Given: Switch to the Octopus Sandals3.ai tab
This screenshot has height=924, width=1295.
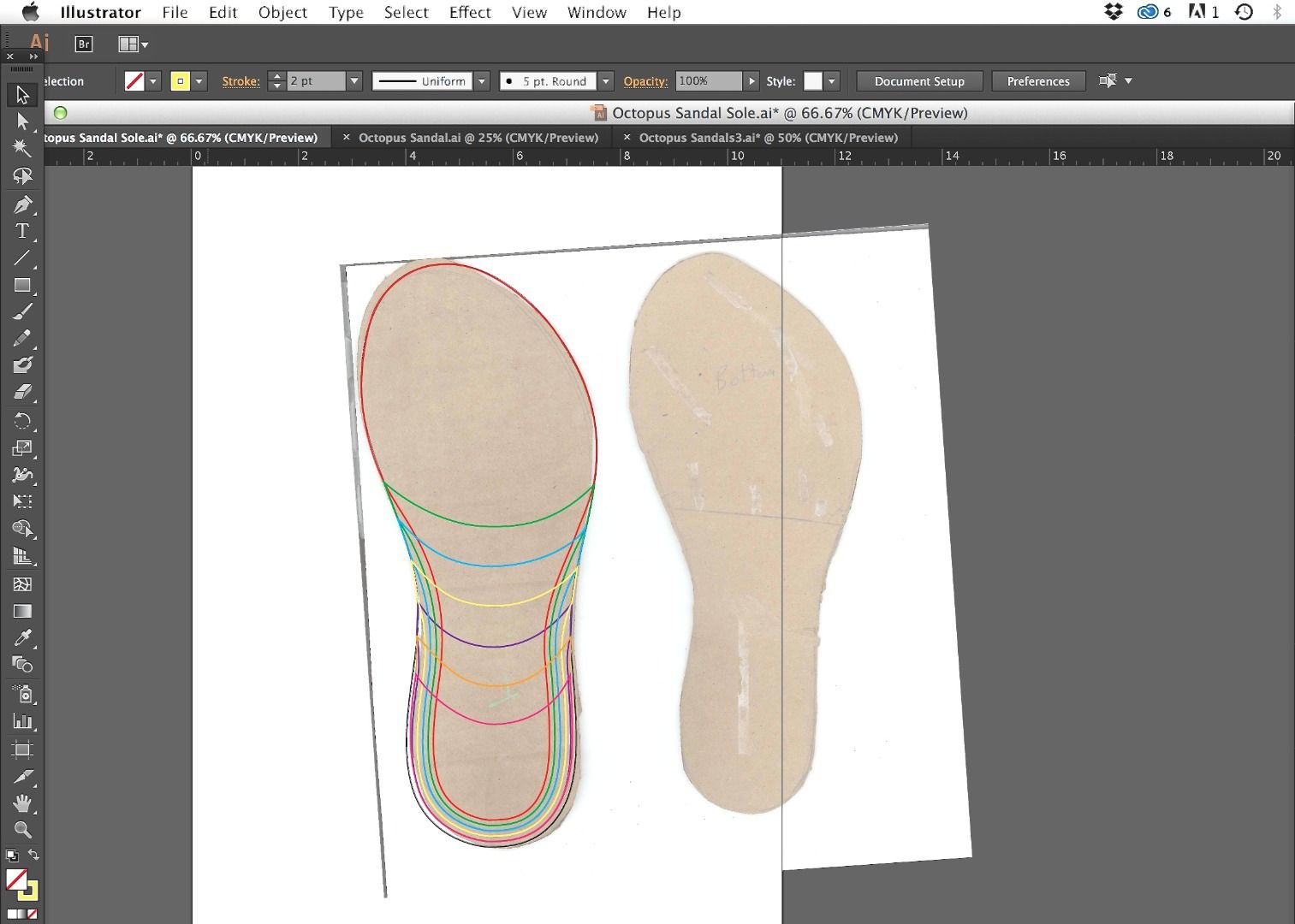Looking at the screenshot, I should [x=769, y=138].
